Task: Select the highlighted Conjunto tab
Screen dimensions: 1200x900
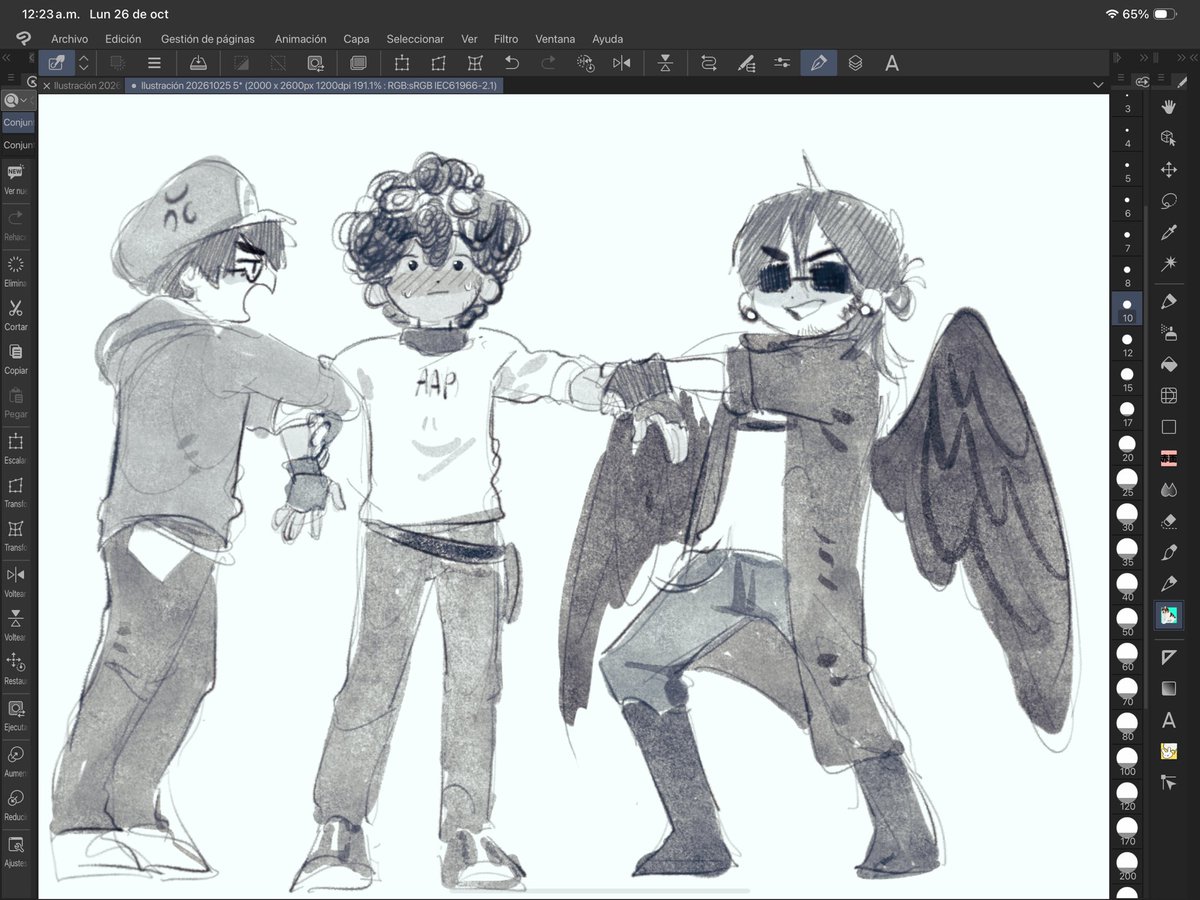Action: pos(18,122)
